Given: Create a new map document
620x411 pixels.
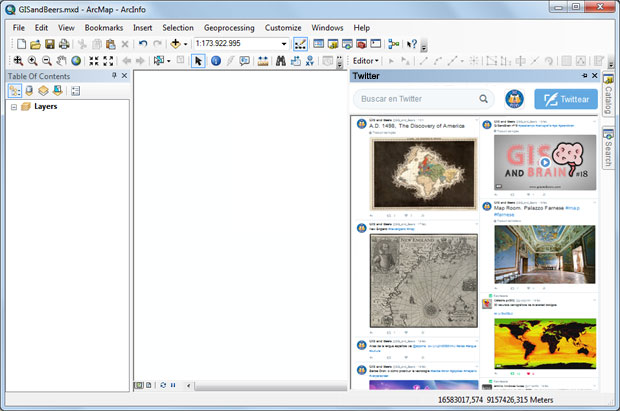Looking at the screenshot, I should pos(21,44).
